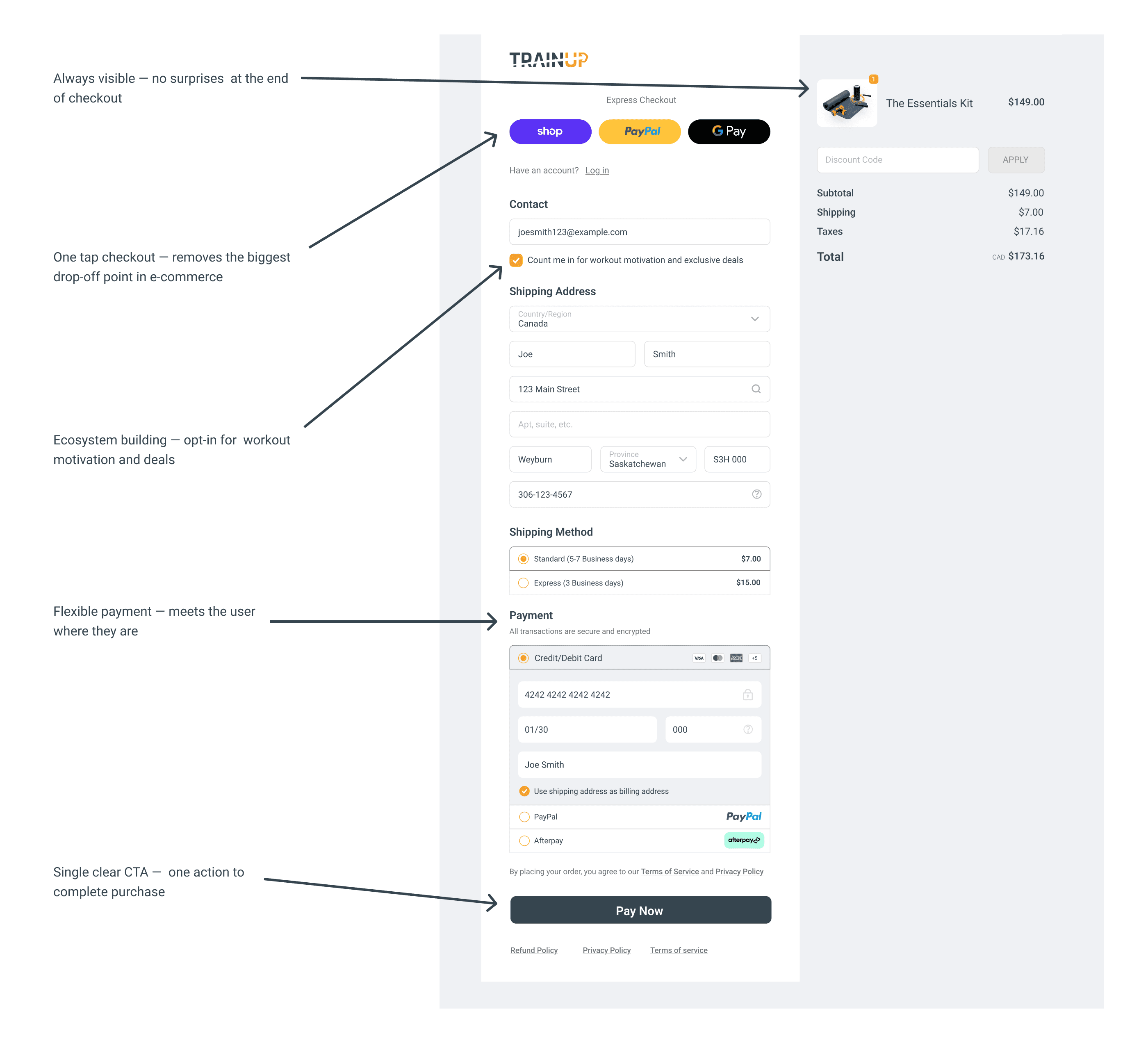Screen dimensions: 1148x1043
Task: Toggle use shipping address as billing
Action: click(x=524, y=791)
